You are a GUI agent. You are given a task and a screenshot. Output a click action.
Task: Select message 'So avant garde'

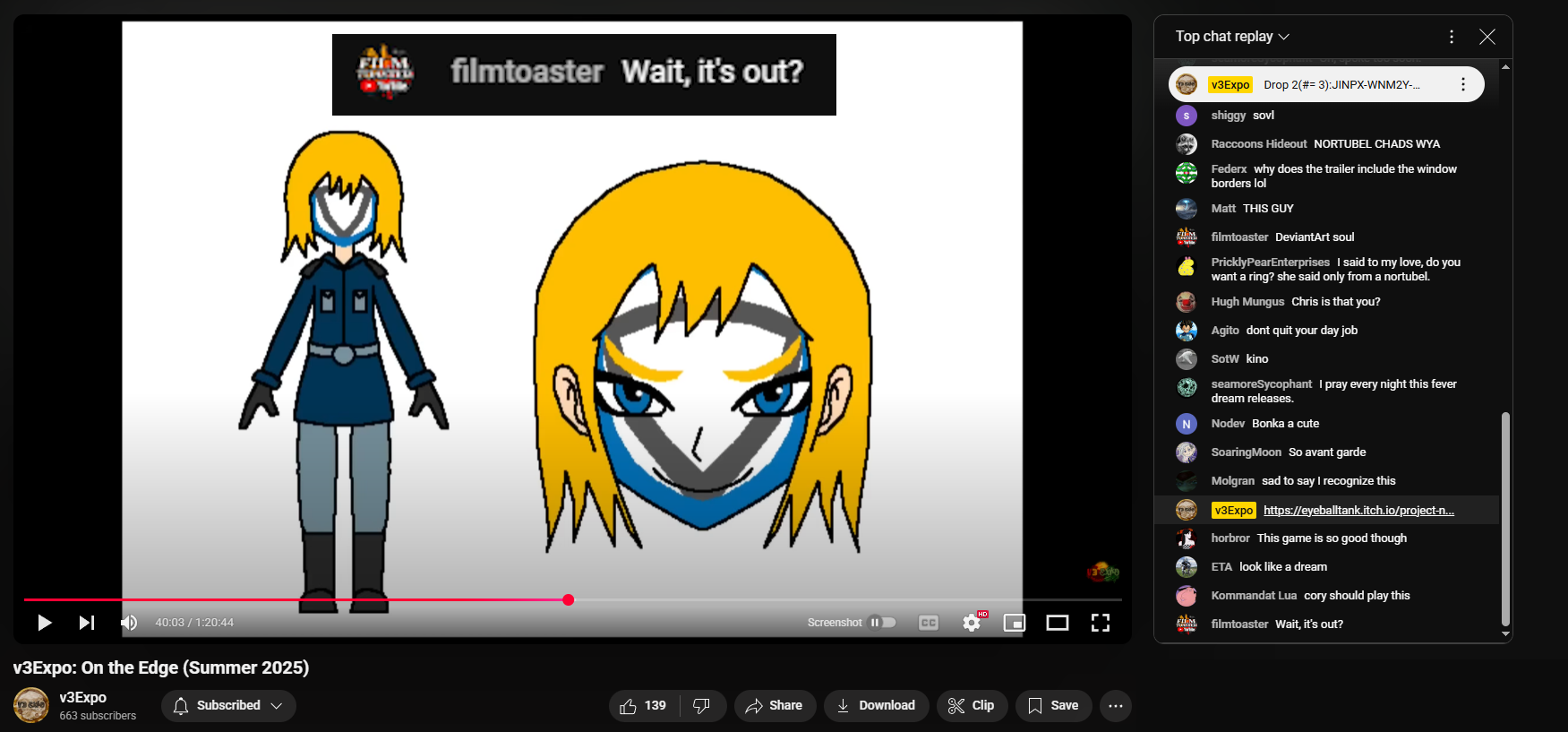1327,452
